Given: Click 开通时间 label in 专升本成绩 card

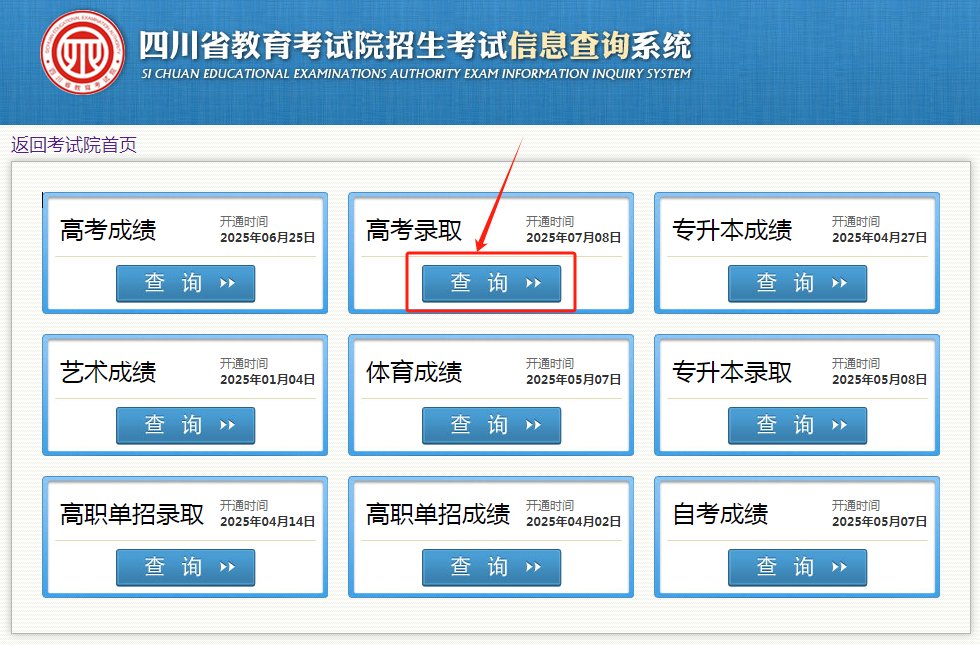Looking at the screenshot, I should [x=856, y=221].
